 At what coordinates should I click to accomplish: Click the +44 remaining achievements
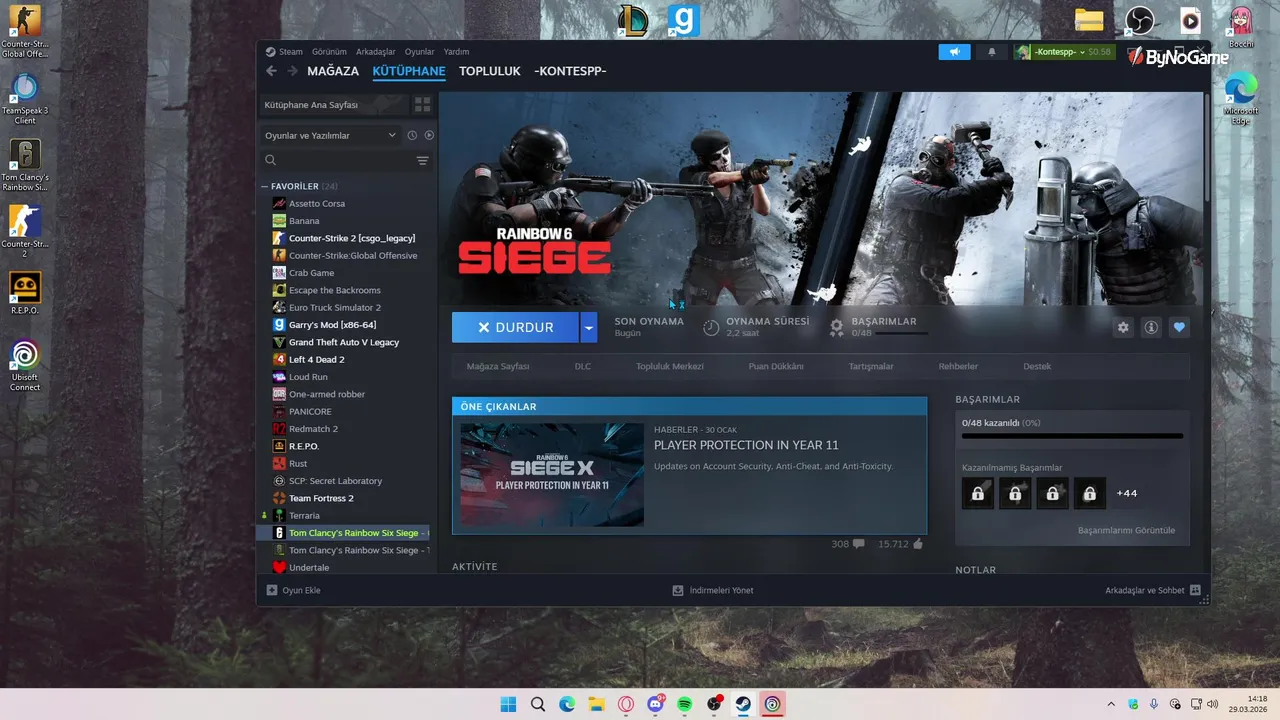[1127, 493]
